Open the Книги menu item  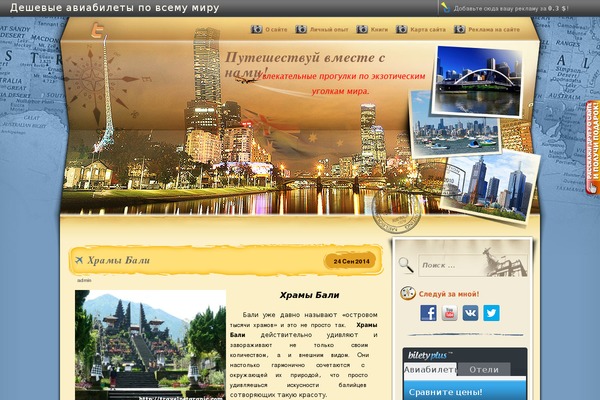pyautogui.click(x=379, y=29)
